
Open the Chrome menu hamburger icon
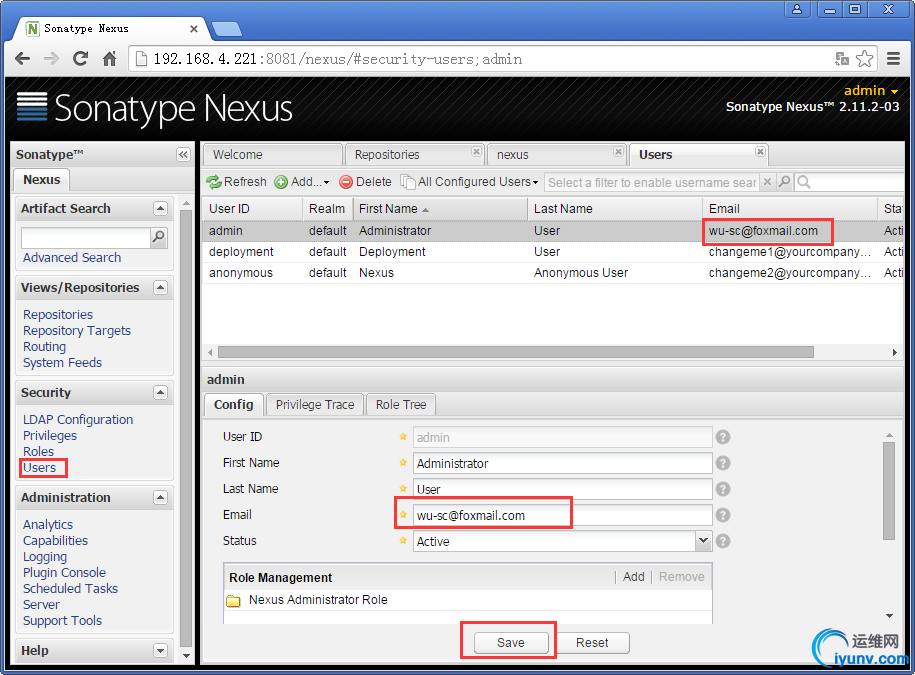click(x=893, y=58)
